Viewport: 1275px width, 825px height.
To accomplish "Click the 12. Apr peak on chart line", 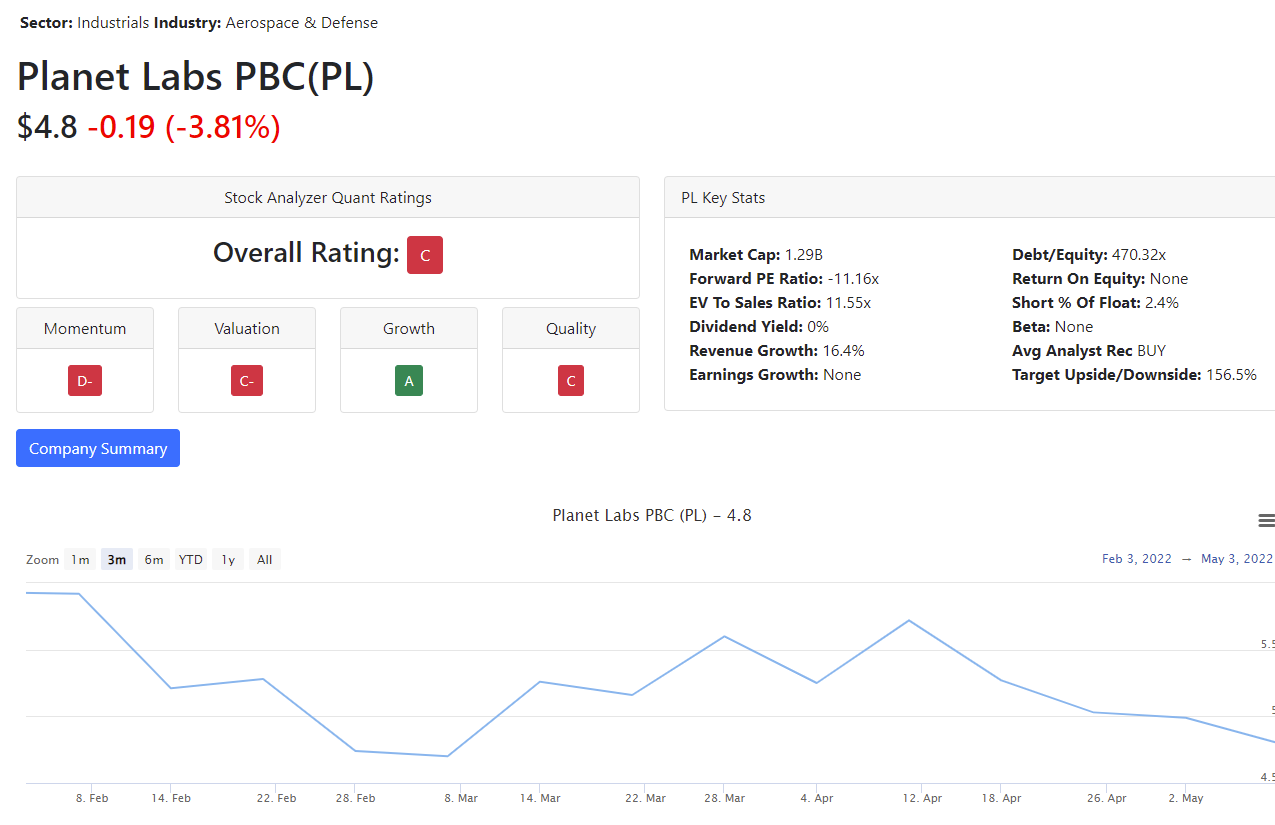I will click(x=909, y=621).
